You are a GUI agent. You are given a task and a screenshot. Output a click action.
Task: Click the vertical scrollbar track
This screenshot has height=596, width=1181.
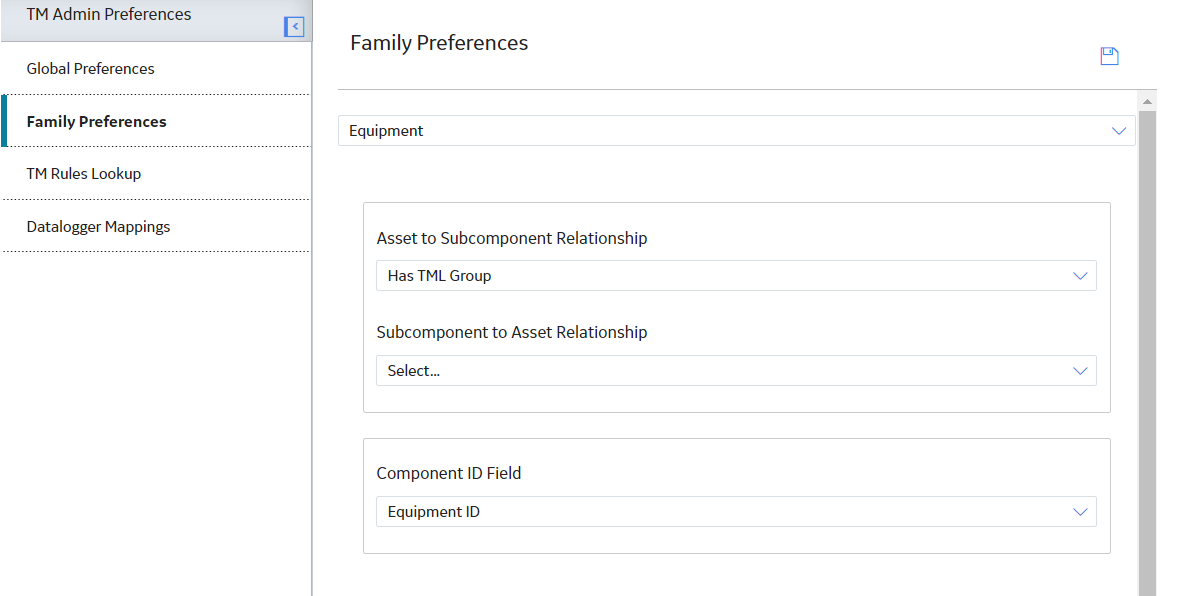1147,353
